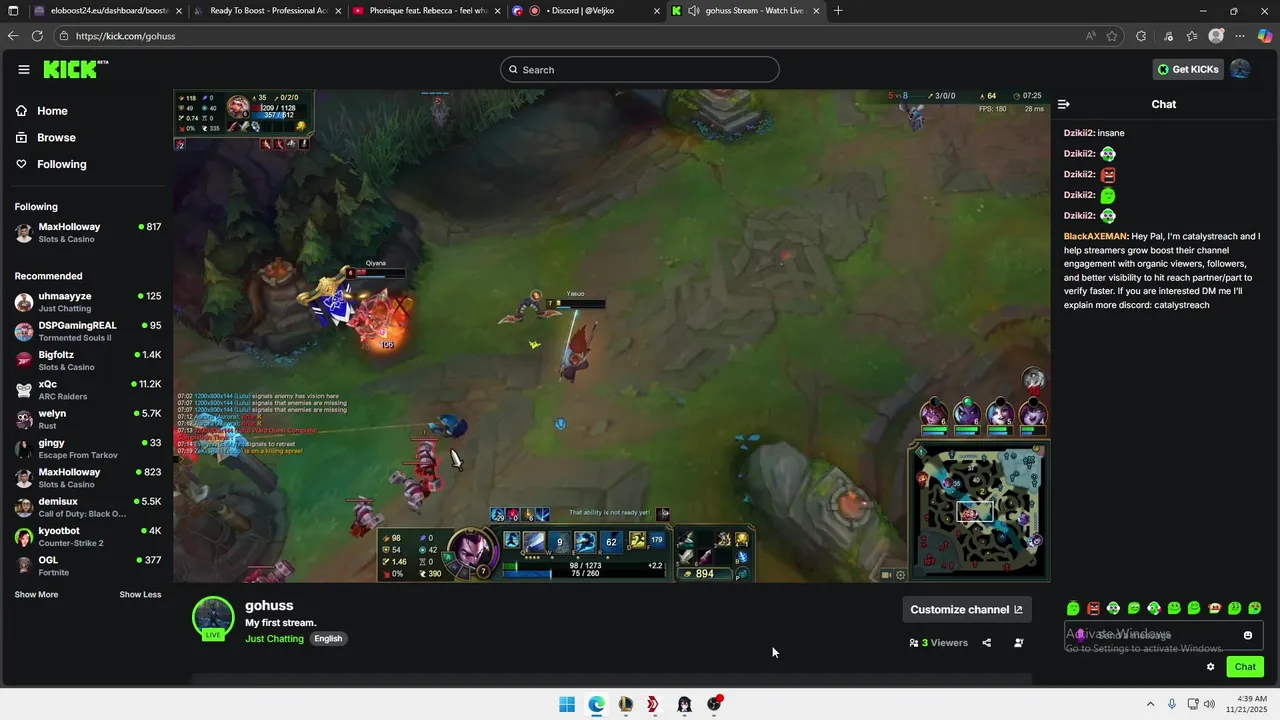Viewport: 1280px width, 720px height.
Task: Switch to Ready To Boost tab
Action: [267, 11]
